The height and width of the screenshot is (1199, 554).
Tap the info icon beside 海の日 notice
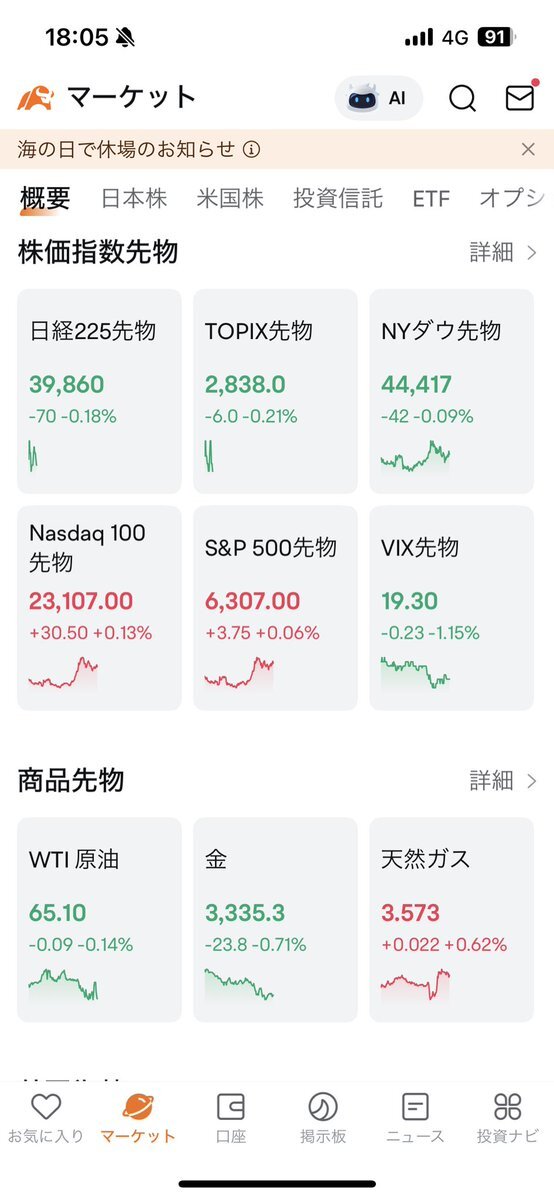(x=252, y=150)
